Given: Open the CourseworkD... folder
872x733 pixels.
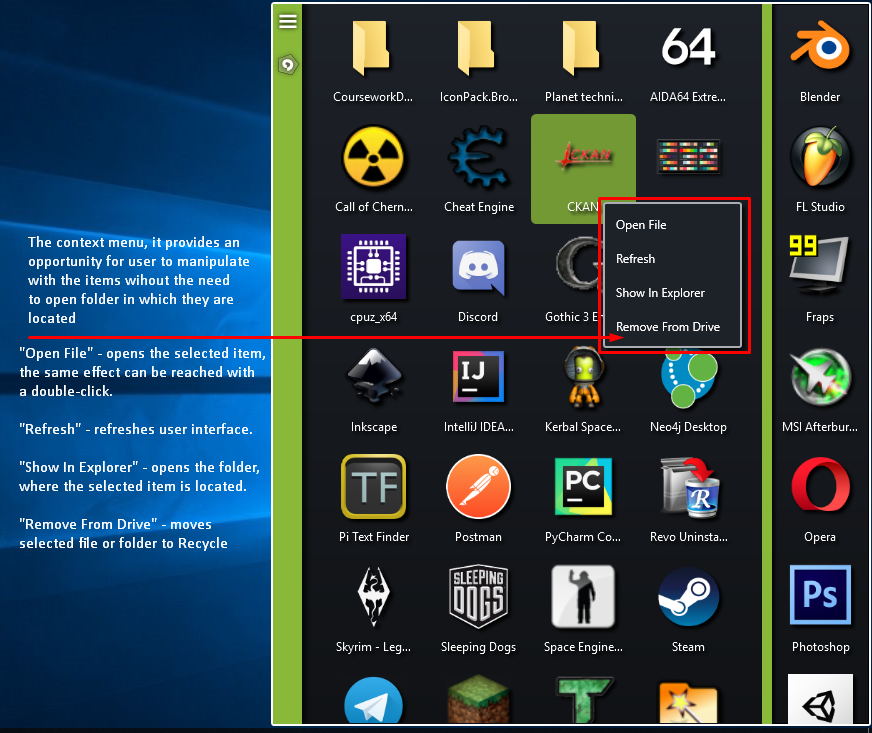Looking at the screenshot, I should click(x=373, y=49).
